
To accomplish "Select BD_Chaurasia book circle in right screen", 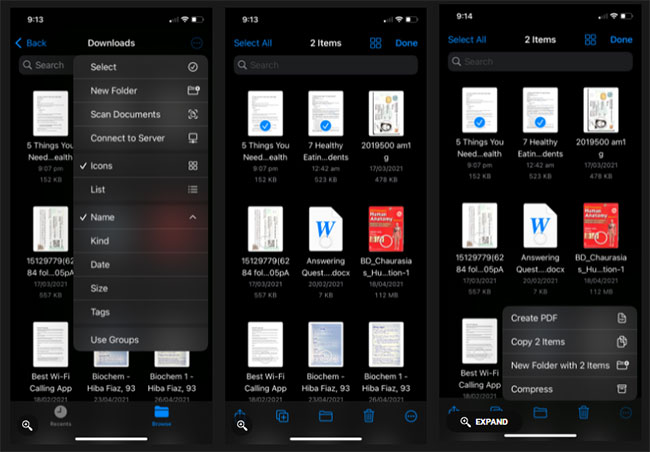I will (601, 238).
